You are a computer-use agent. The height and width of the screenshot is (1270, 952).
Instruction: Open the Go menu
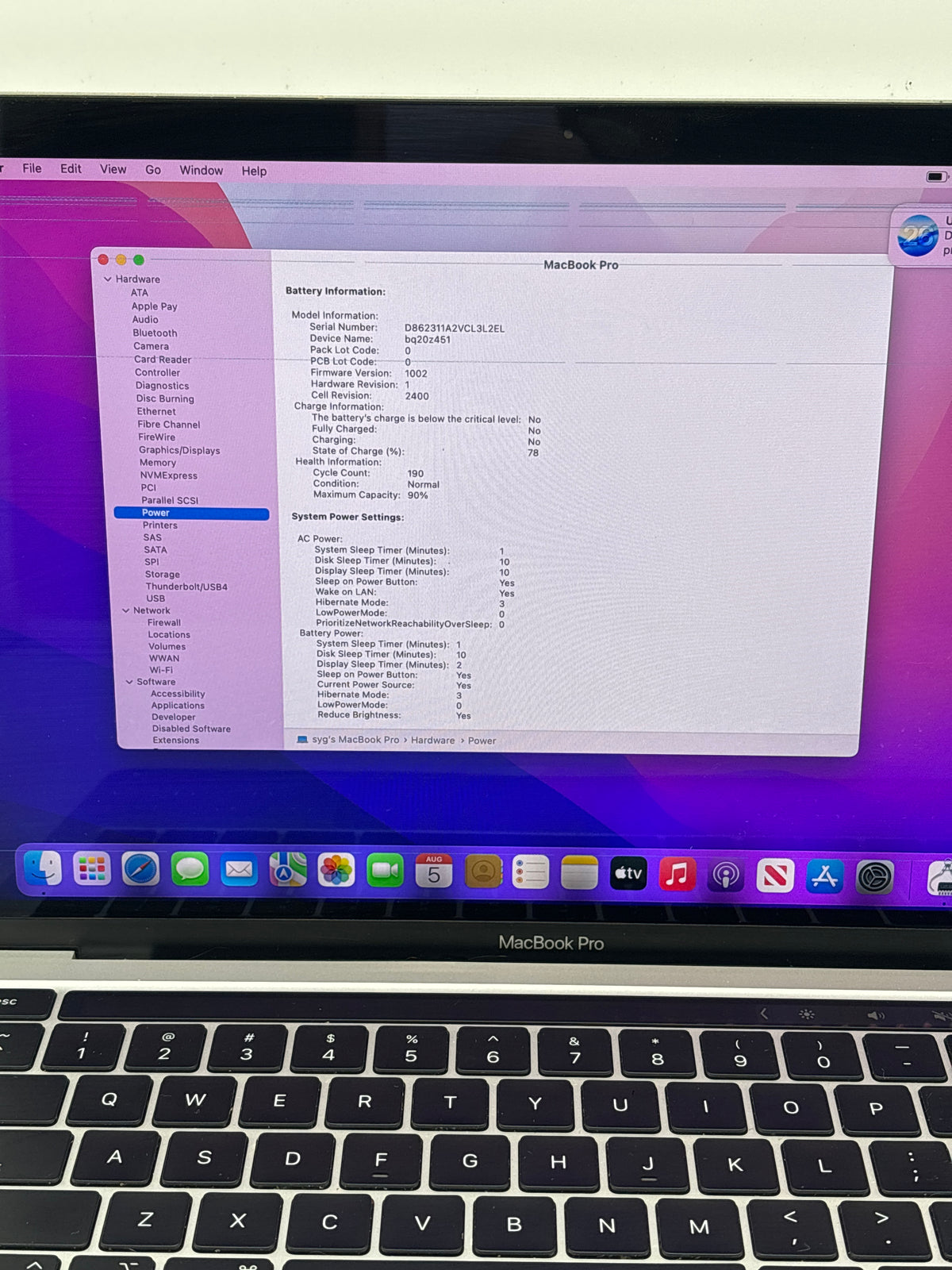click(153, 170)
